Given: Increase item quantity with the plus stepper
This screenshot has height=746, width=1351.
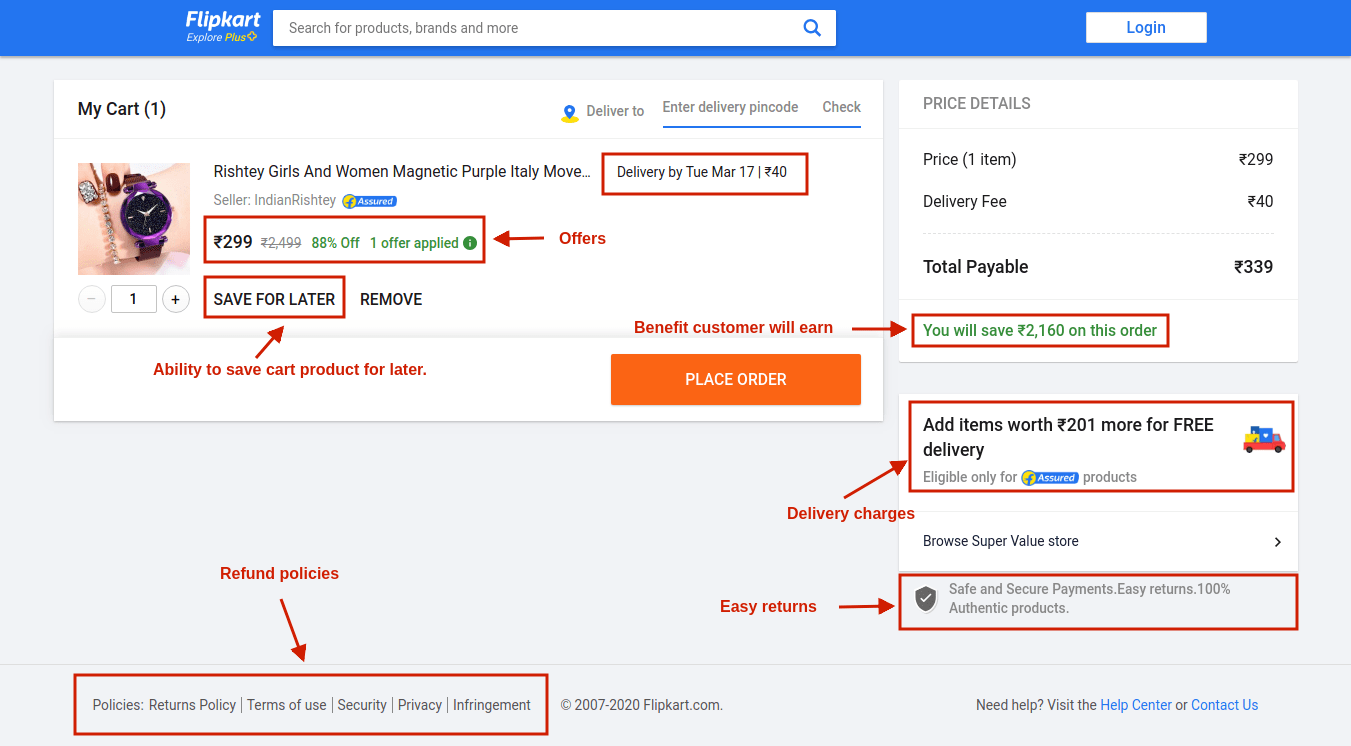Looking at the screenshot, I should [x=175, y=298].
